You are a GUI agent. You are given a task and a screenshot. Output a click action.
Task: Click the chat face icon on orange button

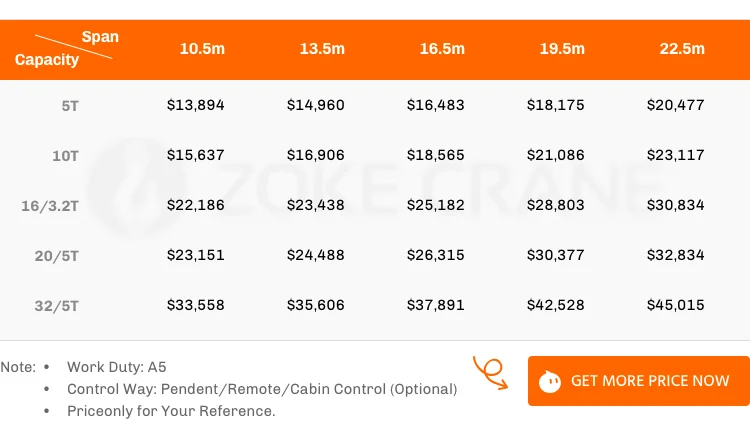click(549, 381)
